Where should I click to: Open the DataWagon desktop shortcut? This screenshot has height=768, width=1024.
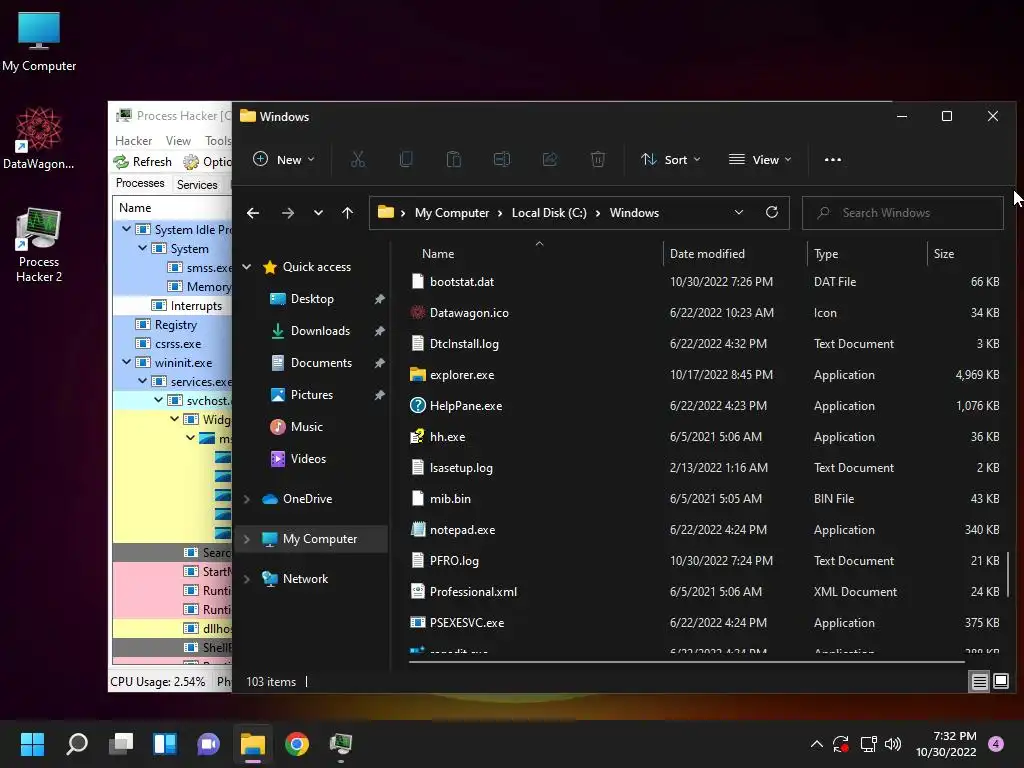[x=39, y=138]
